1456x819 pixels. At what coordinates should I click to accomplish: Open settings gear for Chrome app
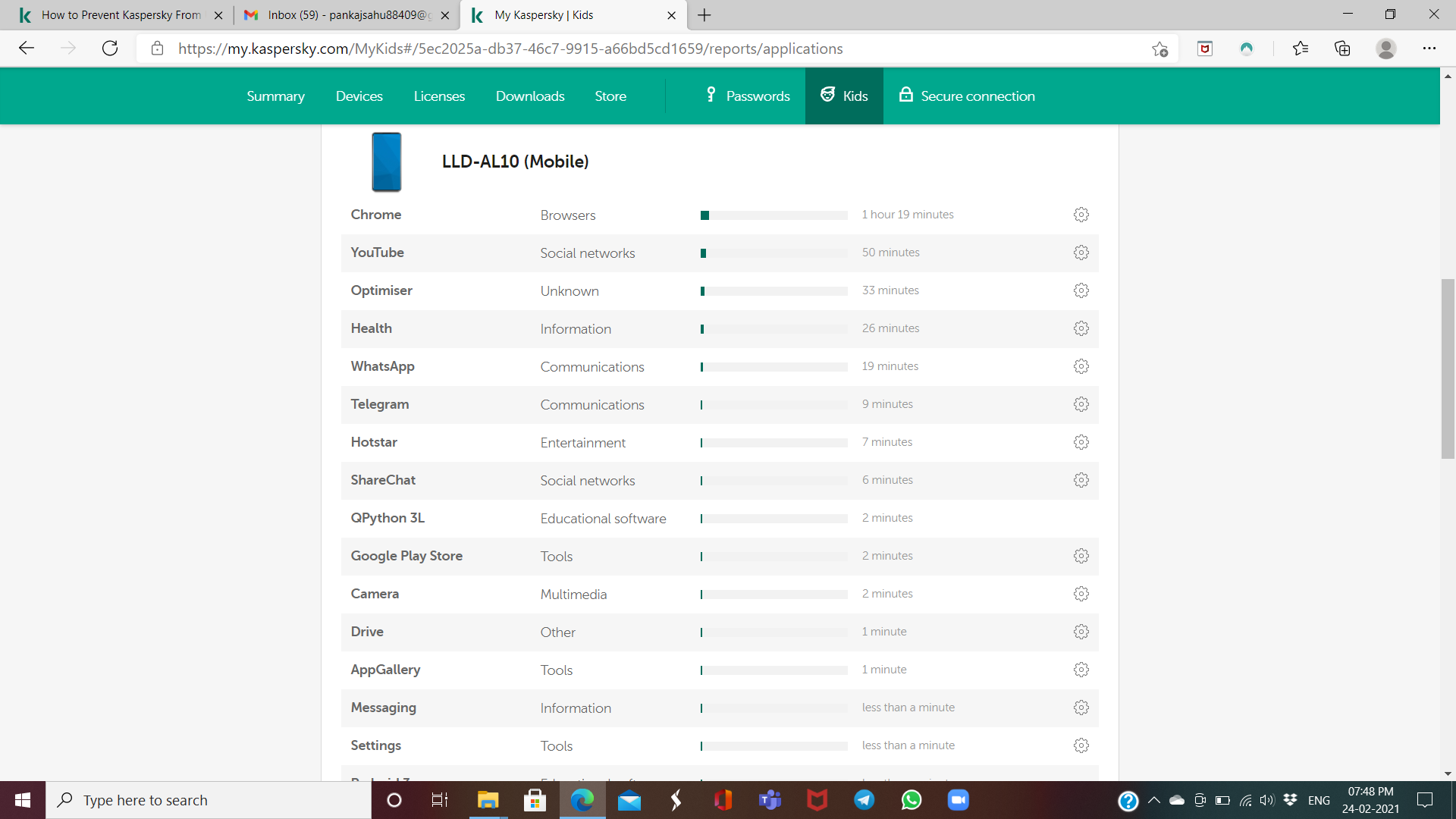[1081, 215]
